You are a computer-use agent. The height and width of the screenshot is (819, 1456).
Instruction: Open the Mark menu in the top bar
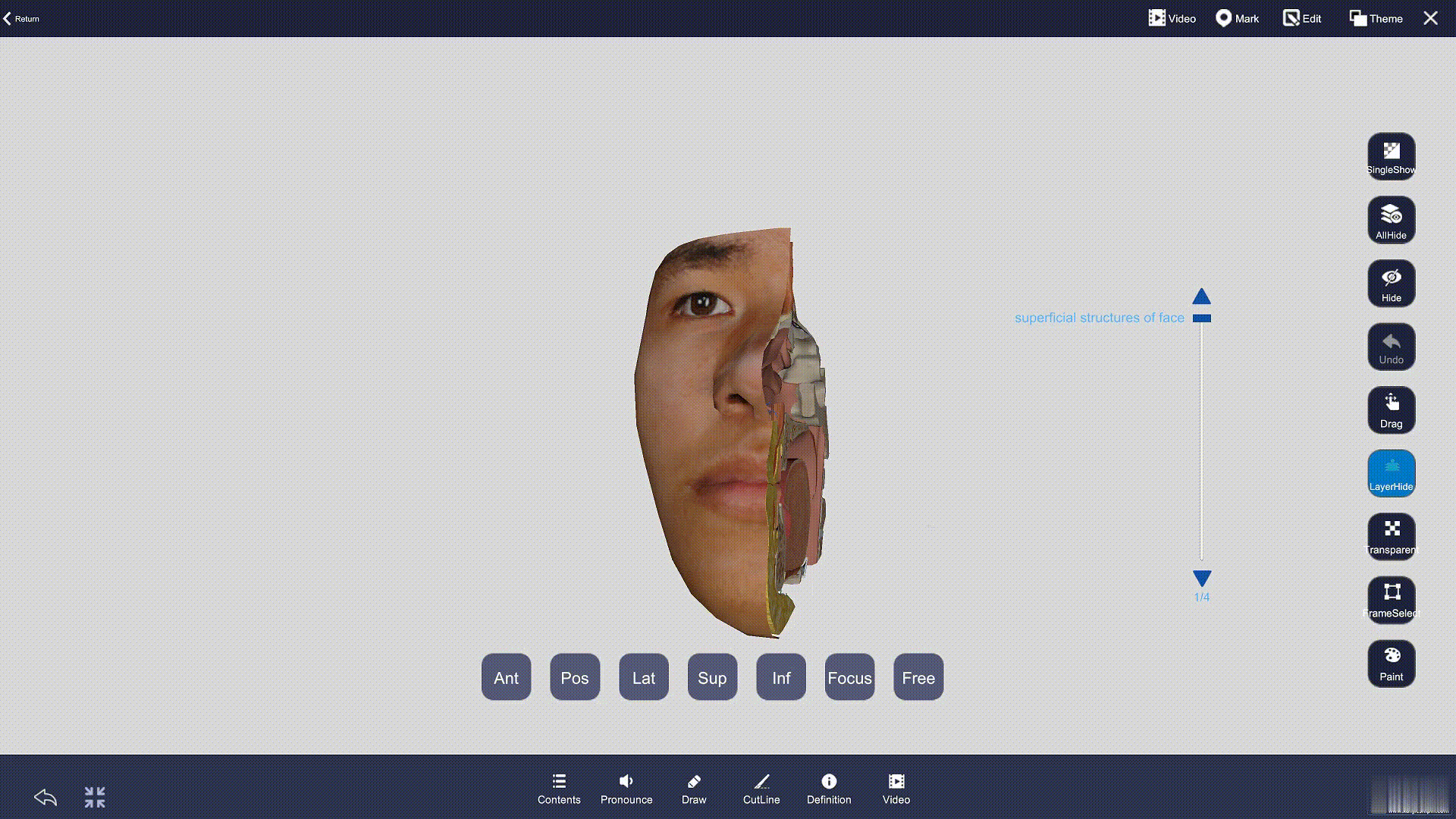tap(1236, 17)
